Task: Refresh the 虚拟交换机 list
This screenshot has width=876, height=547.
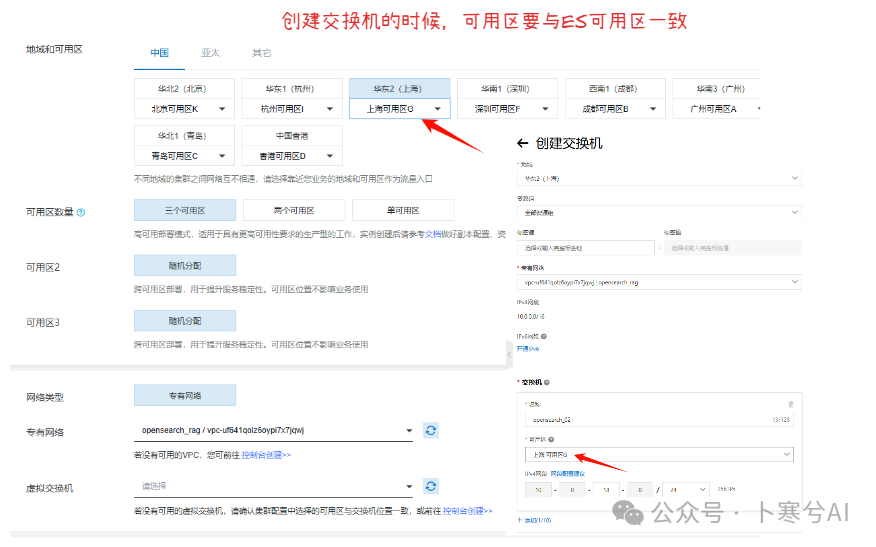Action: pyautogui.click(x=431, y=486)
